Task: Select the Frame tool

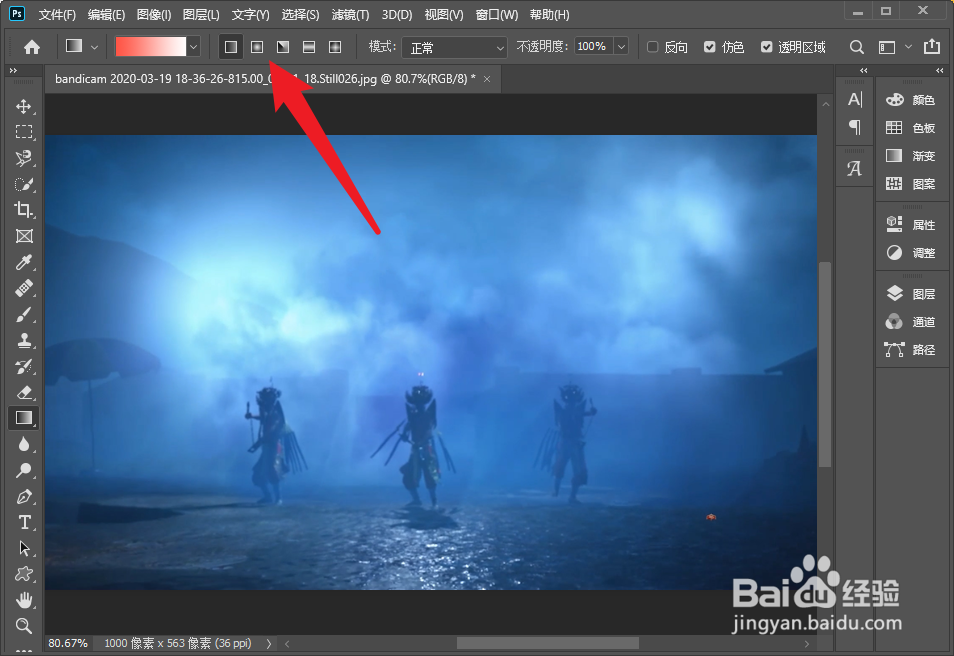Action: point(24,236)
